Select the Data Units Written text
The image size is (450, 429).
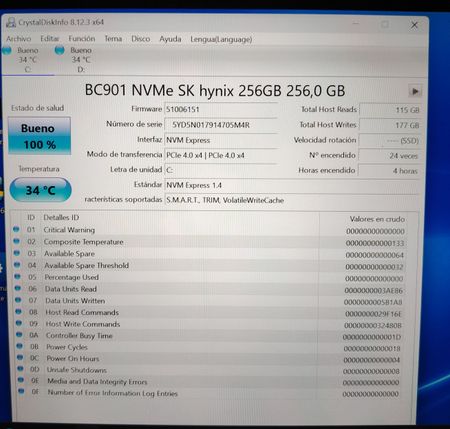[x=75, y=300]
